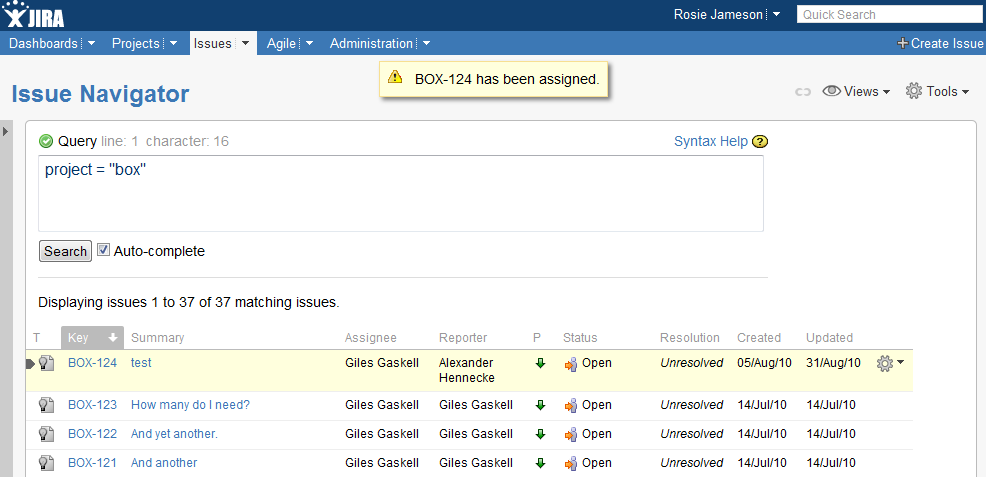The image size is (986, 477).
Task: Expand the collapsed left sidebar arrow
Action: coord(5,131)
